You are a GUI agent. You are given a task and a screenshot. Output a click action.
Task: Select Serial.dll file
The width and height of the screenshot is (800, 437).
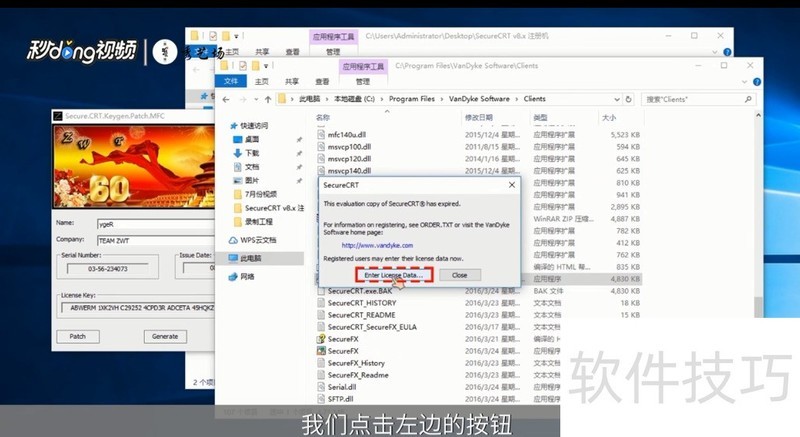[x=342, y=387]
